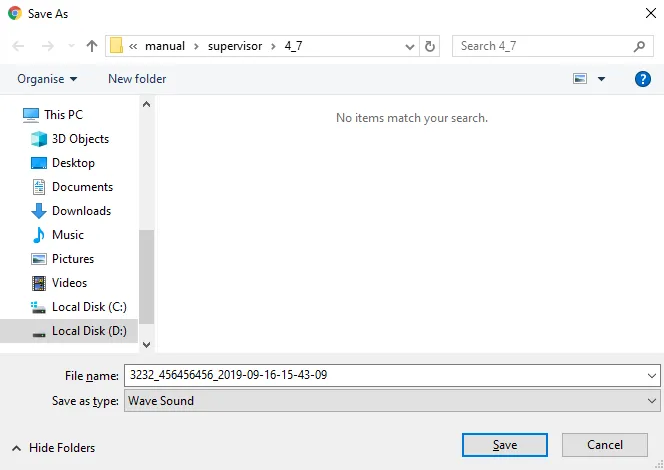Open the address bar previous locations dropdown
The height and width of the screenshot is (470, 664).
409,46
